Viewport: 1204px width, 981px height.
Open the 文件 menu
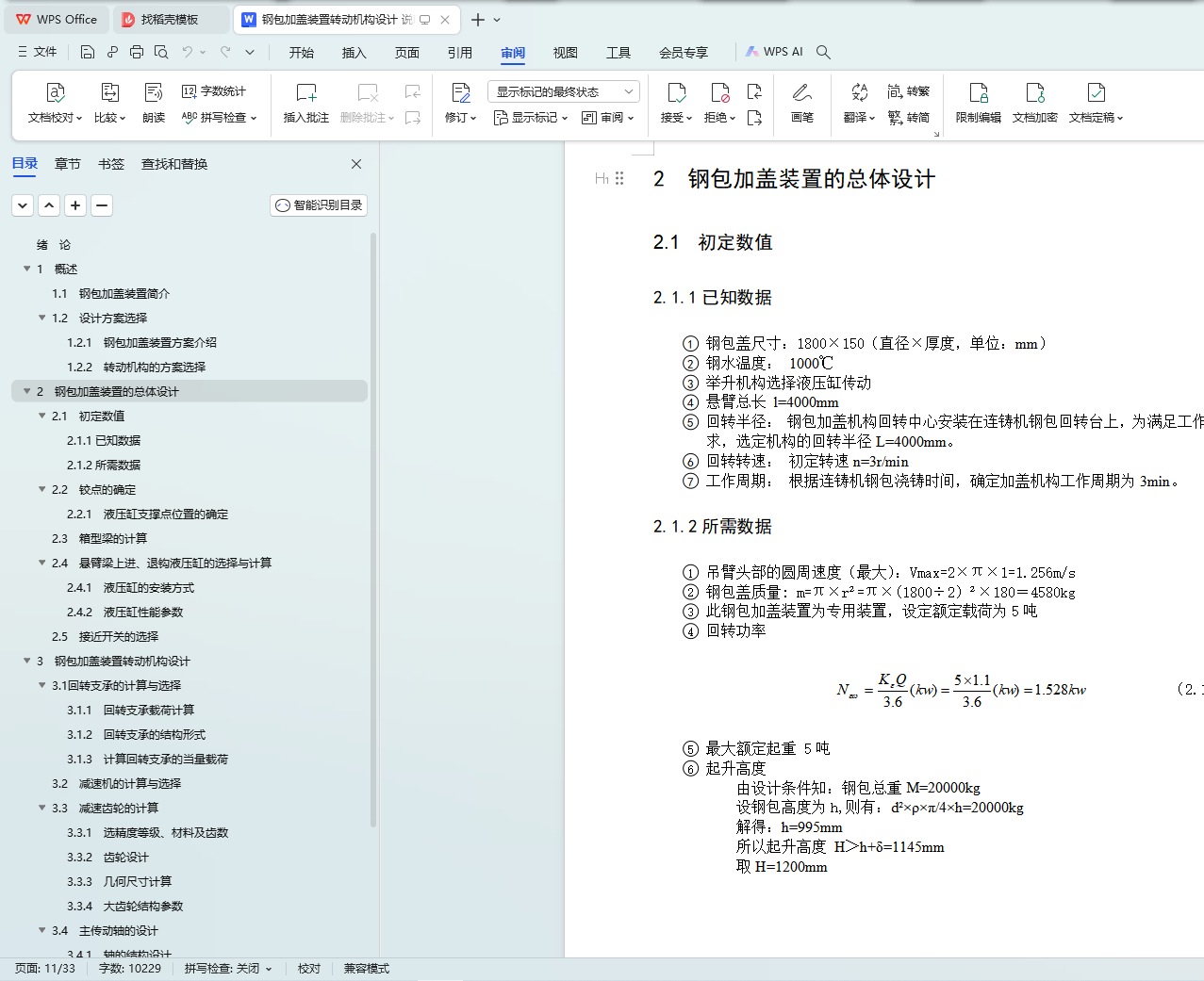[x=37, y=52]
